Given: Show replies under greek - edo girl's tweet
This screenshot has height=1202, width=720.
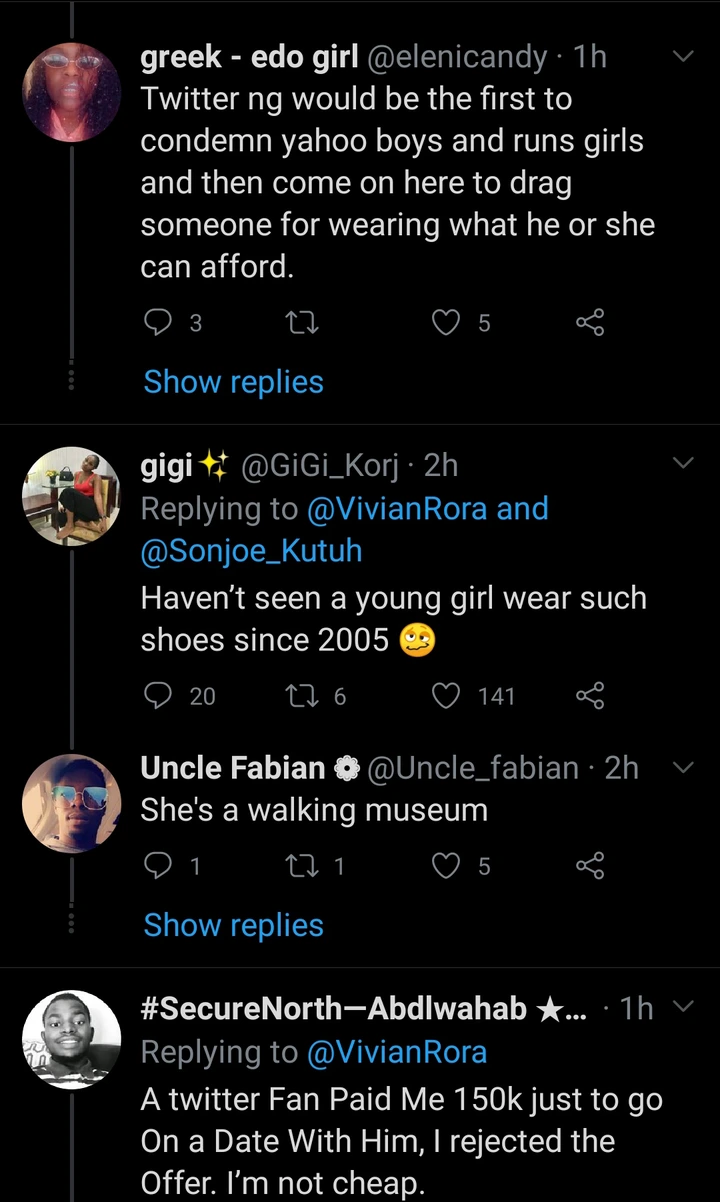Looking at the screenshot, I should 233,382.
